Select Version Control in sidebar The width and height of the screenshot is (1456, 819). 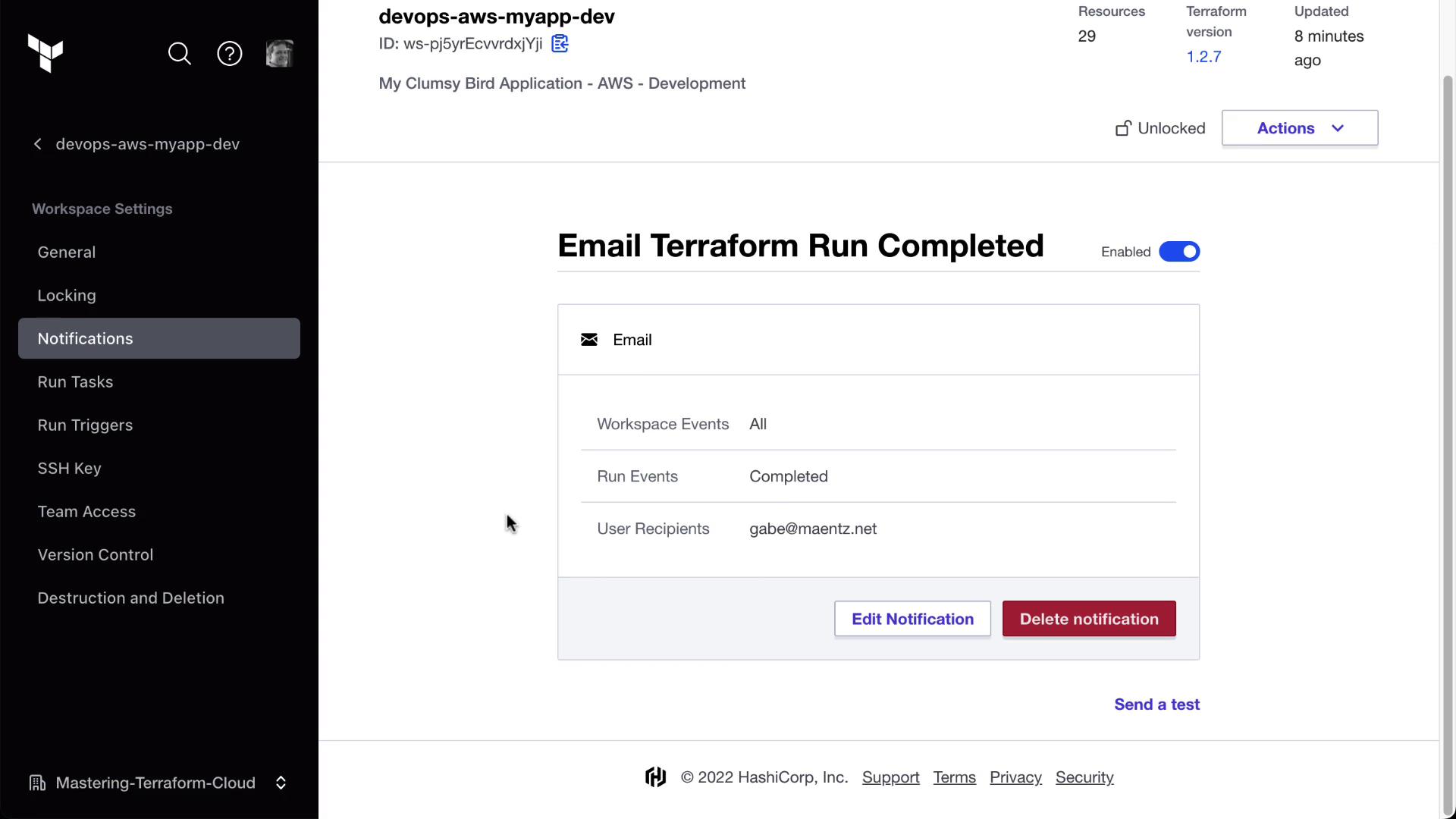click(x=96, y=555)
